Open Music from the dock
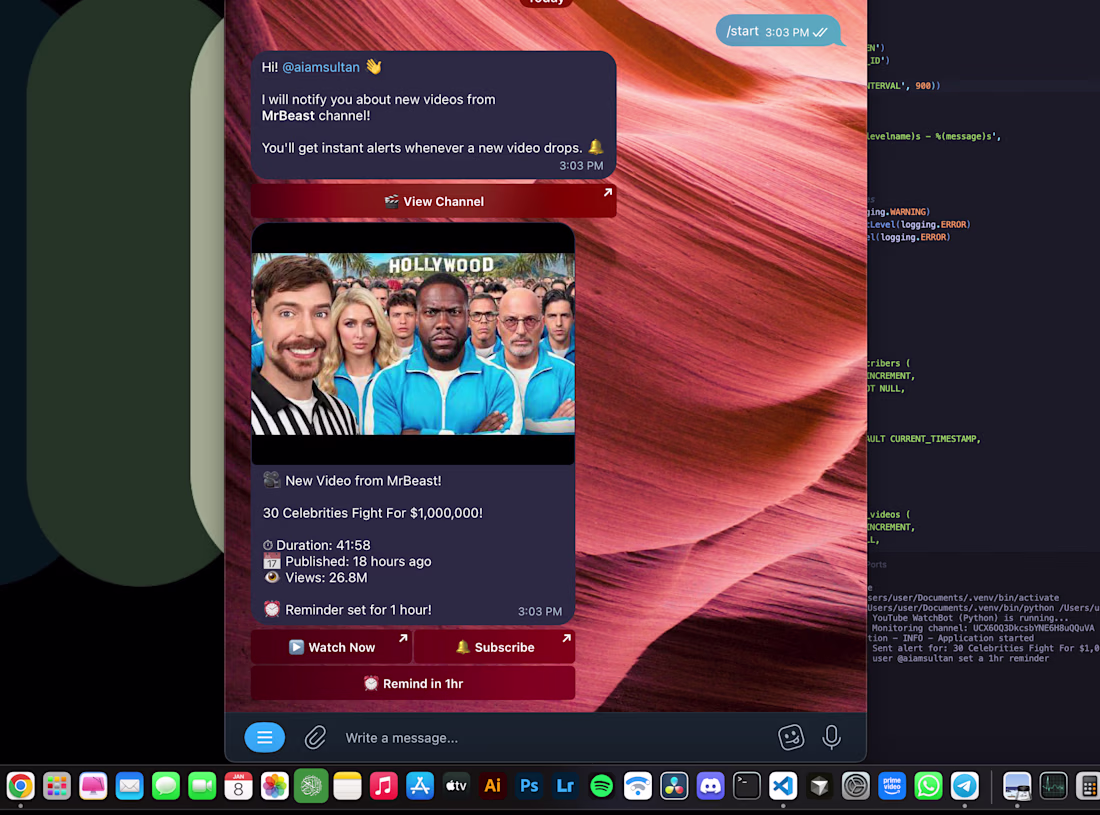 coord(384,786)
